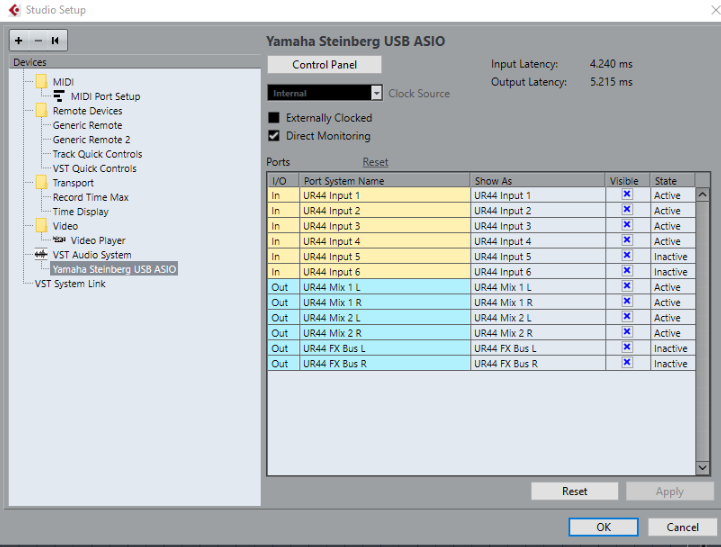This screenshot has height=547, width=721.
Task: Open the Control Panel button
Action: [324, 64]
